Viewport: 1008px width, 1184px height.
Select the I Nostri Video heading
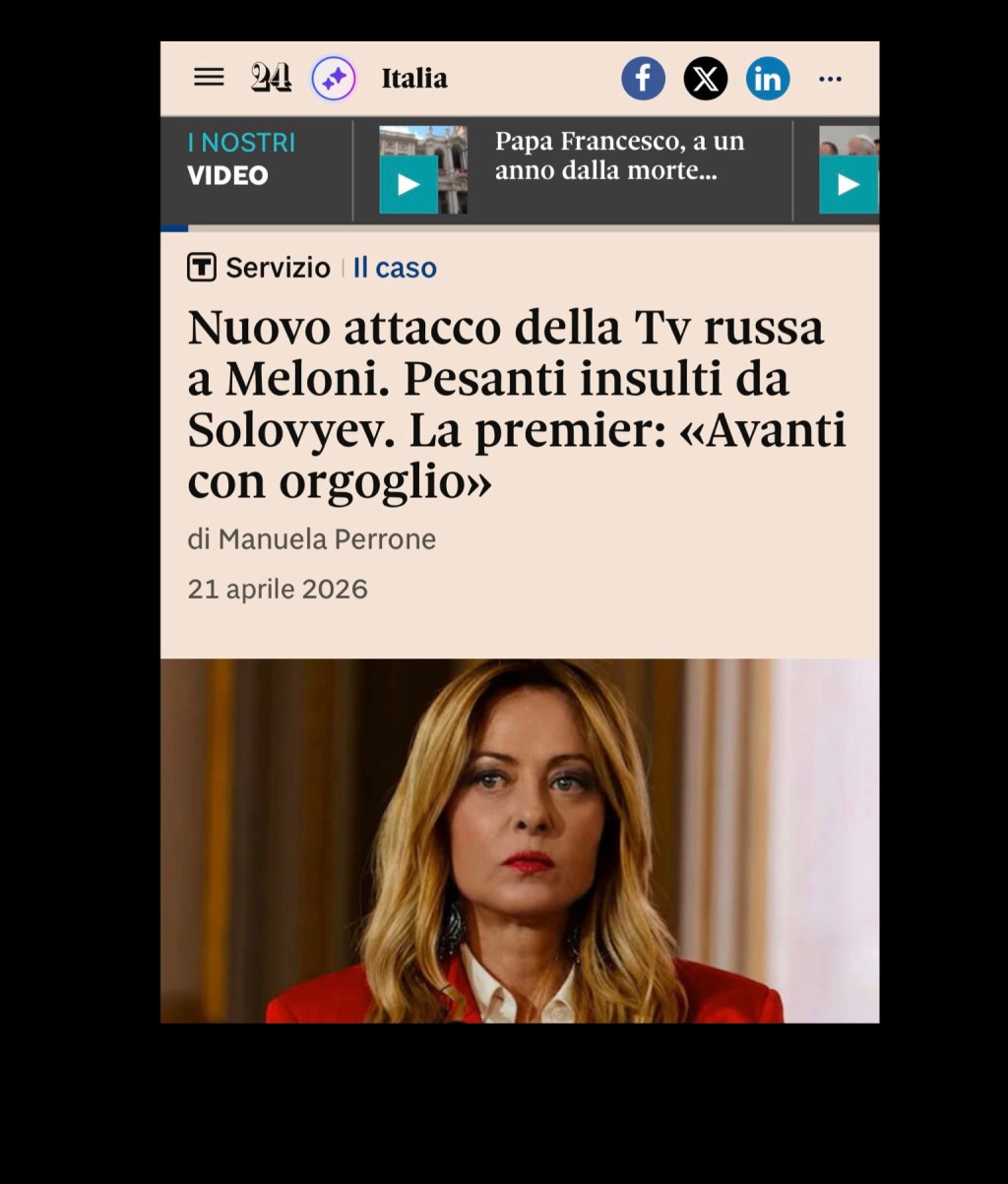pos(241,158)
